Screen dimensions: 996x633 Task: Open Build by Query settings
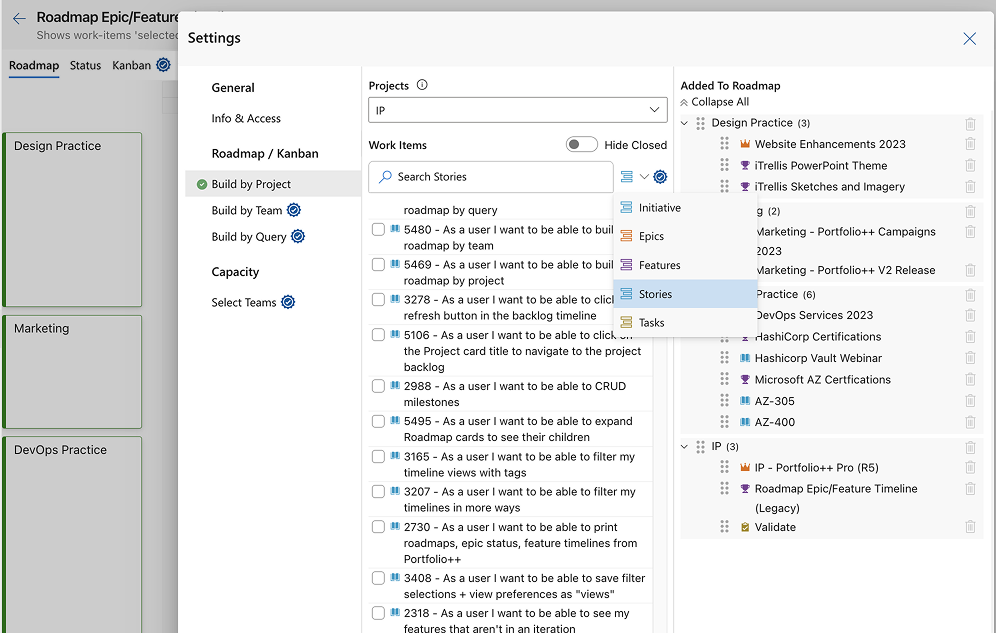click(x=248, y=237)
